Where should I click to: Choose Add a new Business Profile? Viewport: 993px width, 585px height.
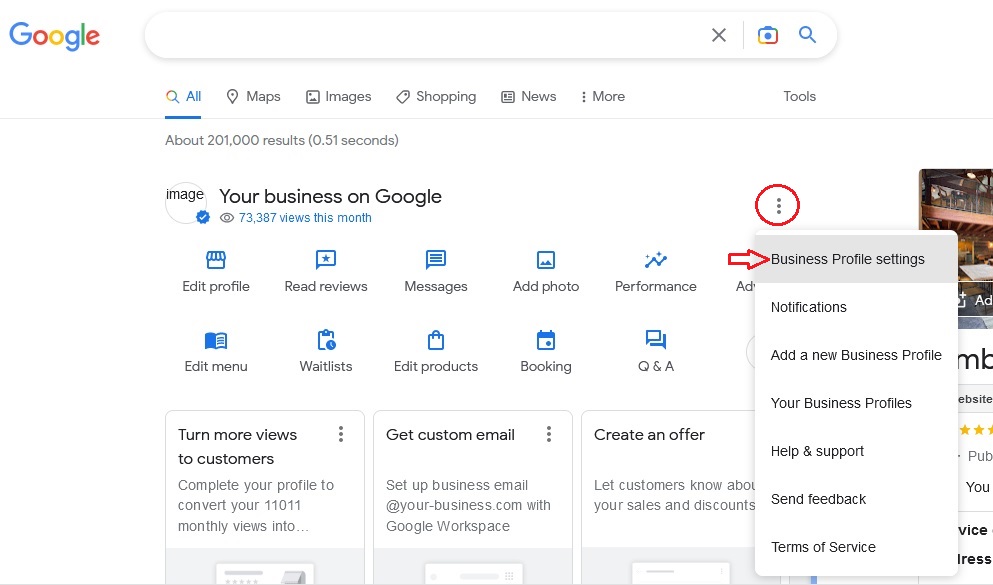coord(856,355)
